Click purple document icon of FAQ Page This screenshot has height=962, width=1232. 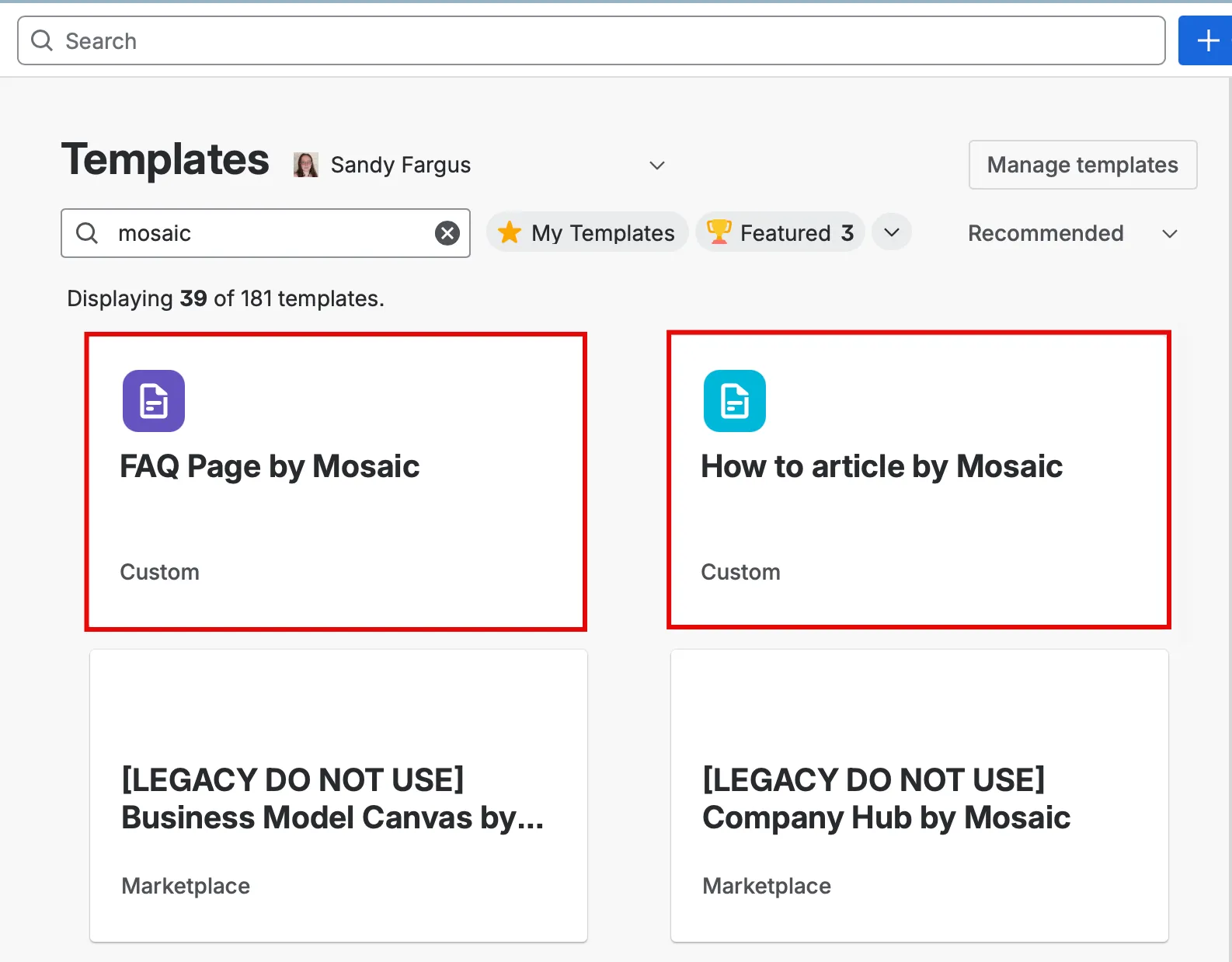pos(154,401)
